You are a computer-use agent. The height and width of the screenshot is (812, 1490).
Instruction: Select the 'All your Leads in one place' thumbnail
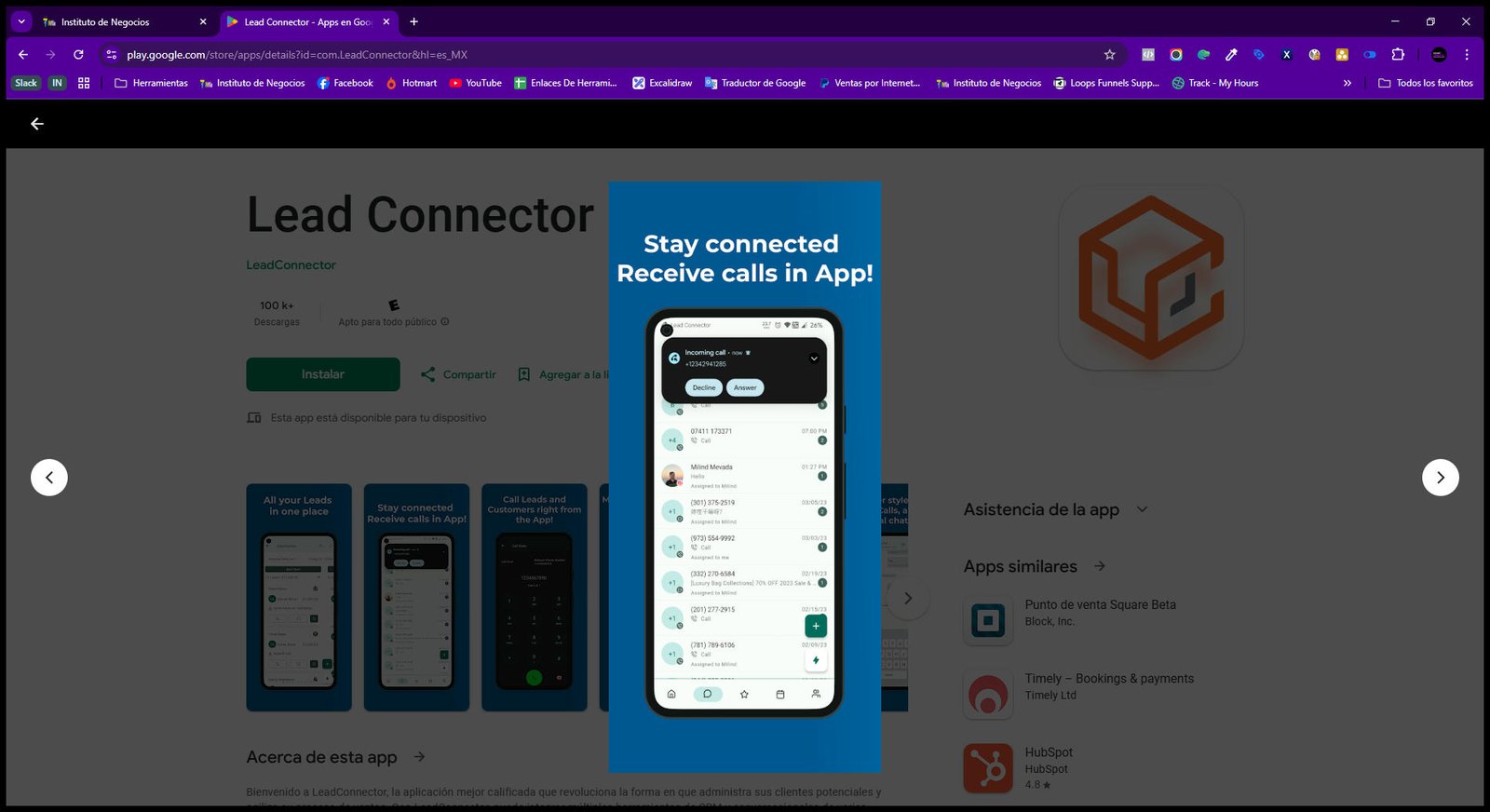pos(299,598)
